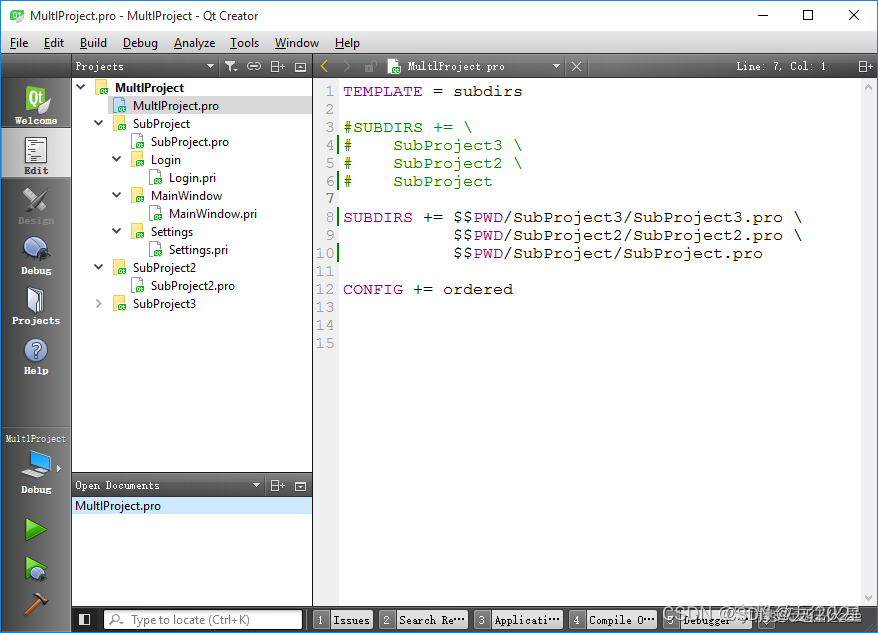Click the filter tree funnel icon
Viewport: 878px width, 633px height.
click(231, 67)
